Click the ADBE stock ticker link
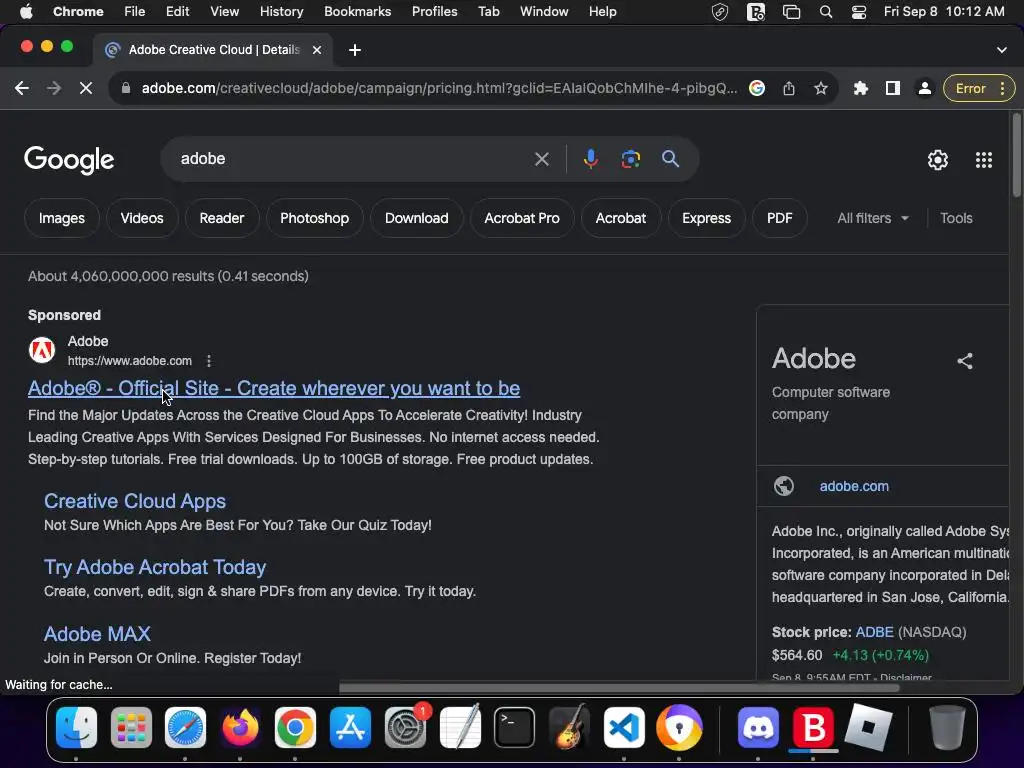Viewport: 1024px width, 768px height. click(874, 632)
